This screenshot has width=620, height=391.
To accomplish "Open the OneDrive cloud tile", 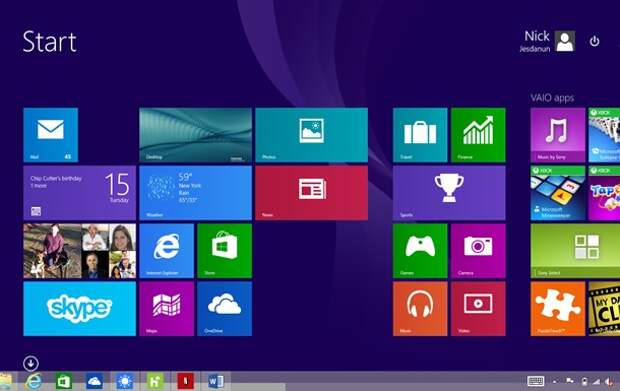I will click(x=225, y=309).
